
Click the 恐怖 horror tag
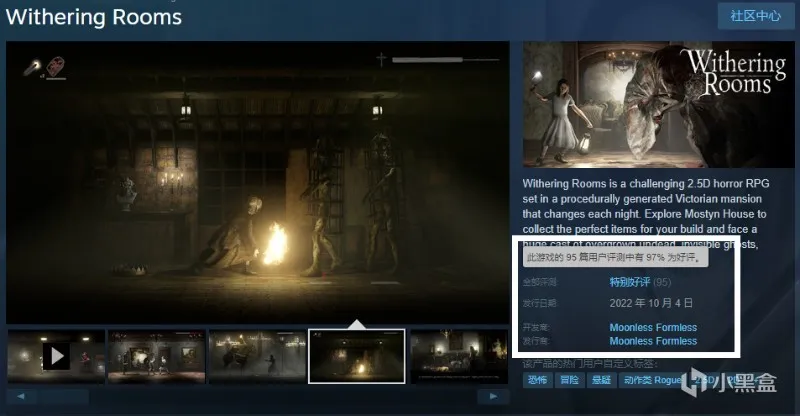point(537,380)
